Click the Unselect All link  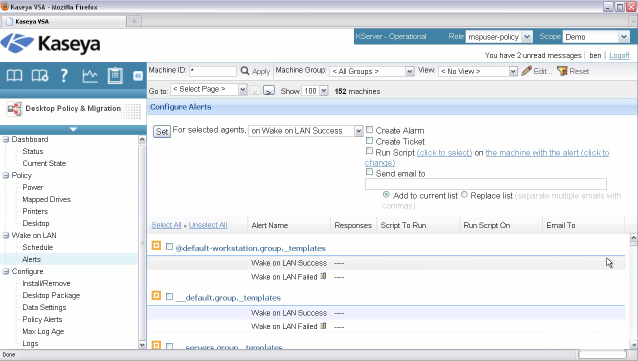[208, 225]
